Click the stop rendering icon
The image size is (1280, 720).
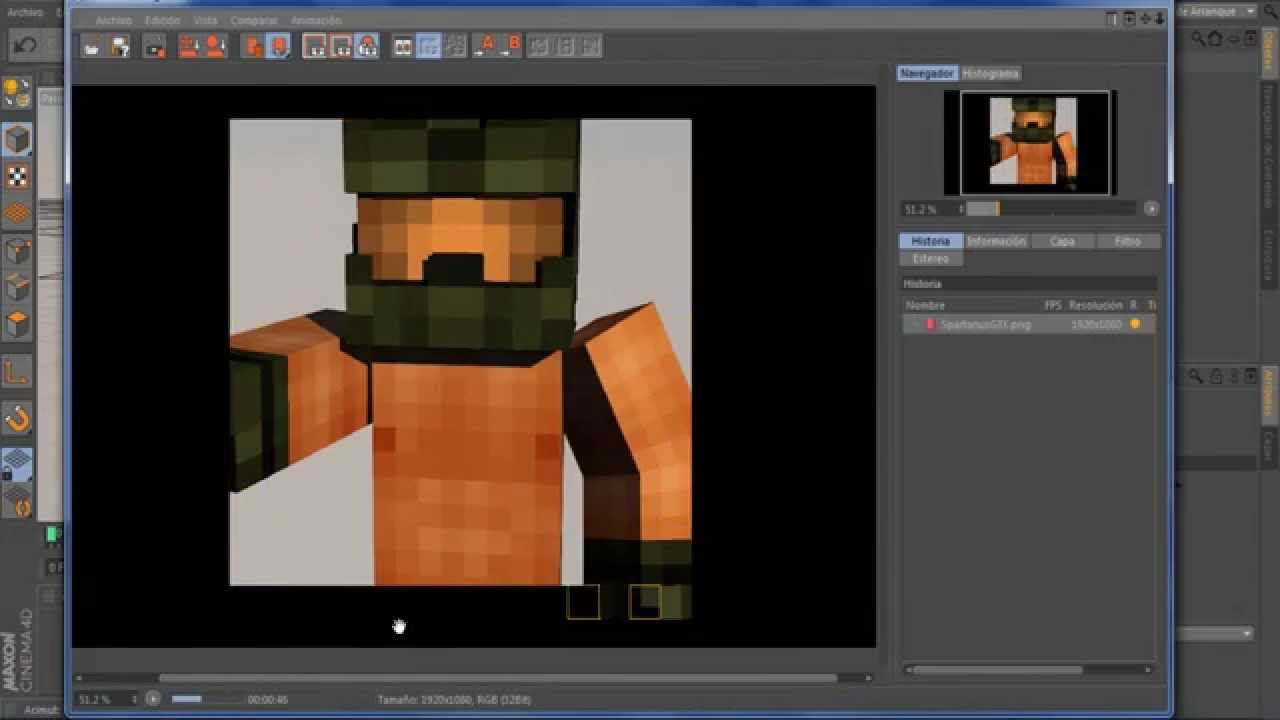[x=154, y=46]
